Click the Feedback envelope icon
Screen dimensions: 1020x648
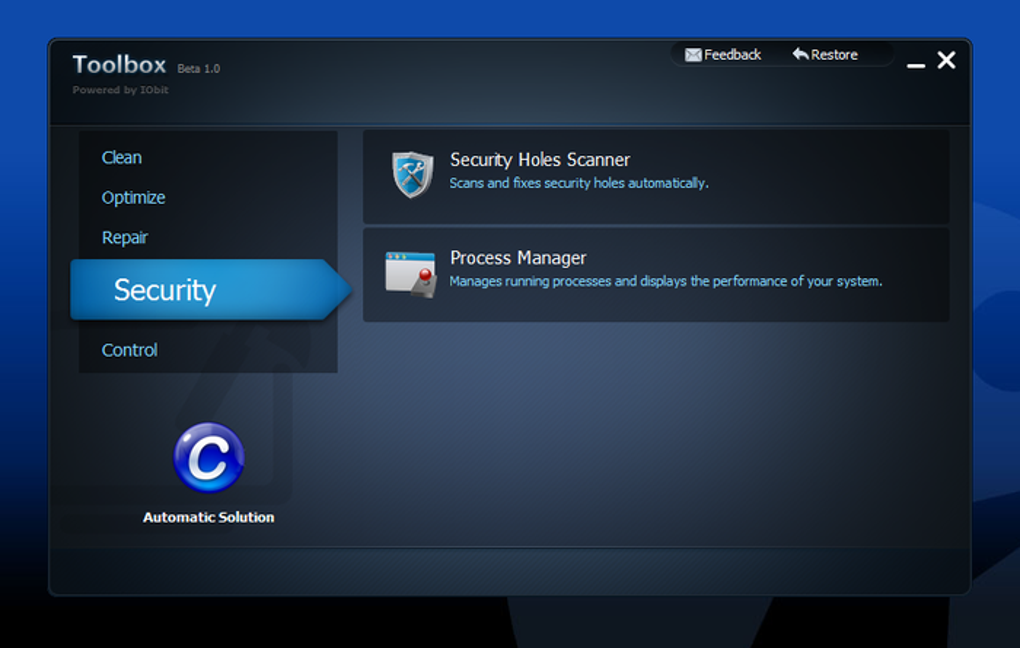[x=693, y=55]
